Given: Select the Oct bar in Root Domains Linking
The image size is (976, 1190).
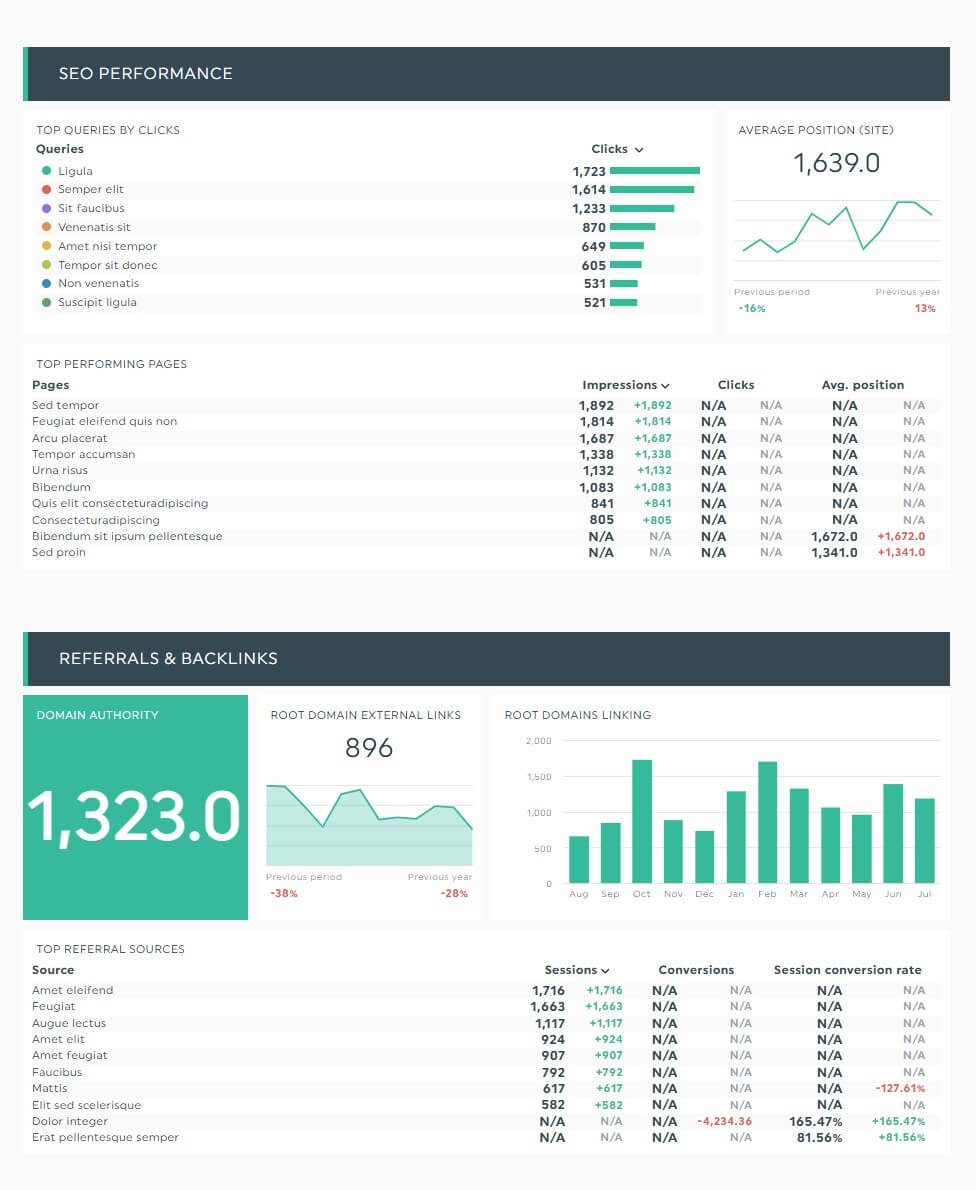Looking at the screenshot, I should click(642, 821).
